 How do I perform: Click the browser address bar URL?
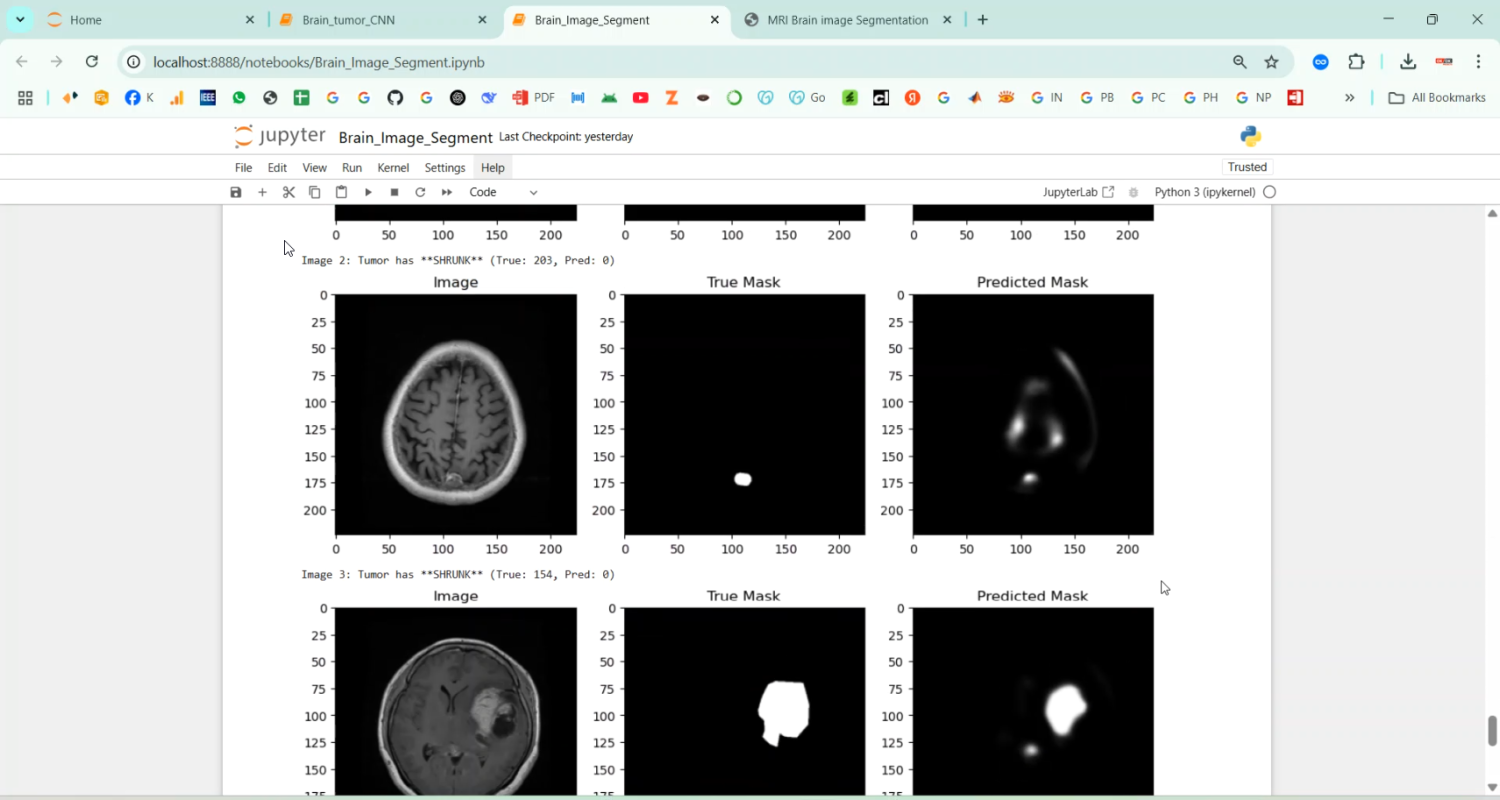coord(319,62)
